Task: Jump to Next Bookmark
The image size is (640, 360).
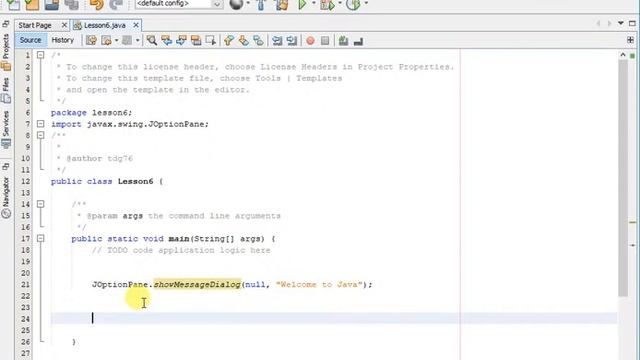Action: [244, 40]
